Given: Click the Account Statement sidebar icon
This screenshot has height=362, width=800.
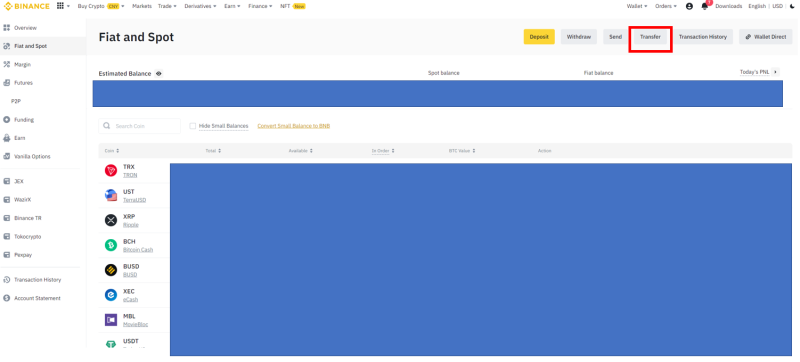Looking at the screenshot, I should pos(7,298).
